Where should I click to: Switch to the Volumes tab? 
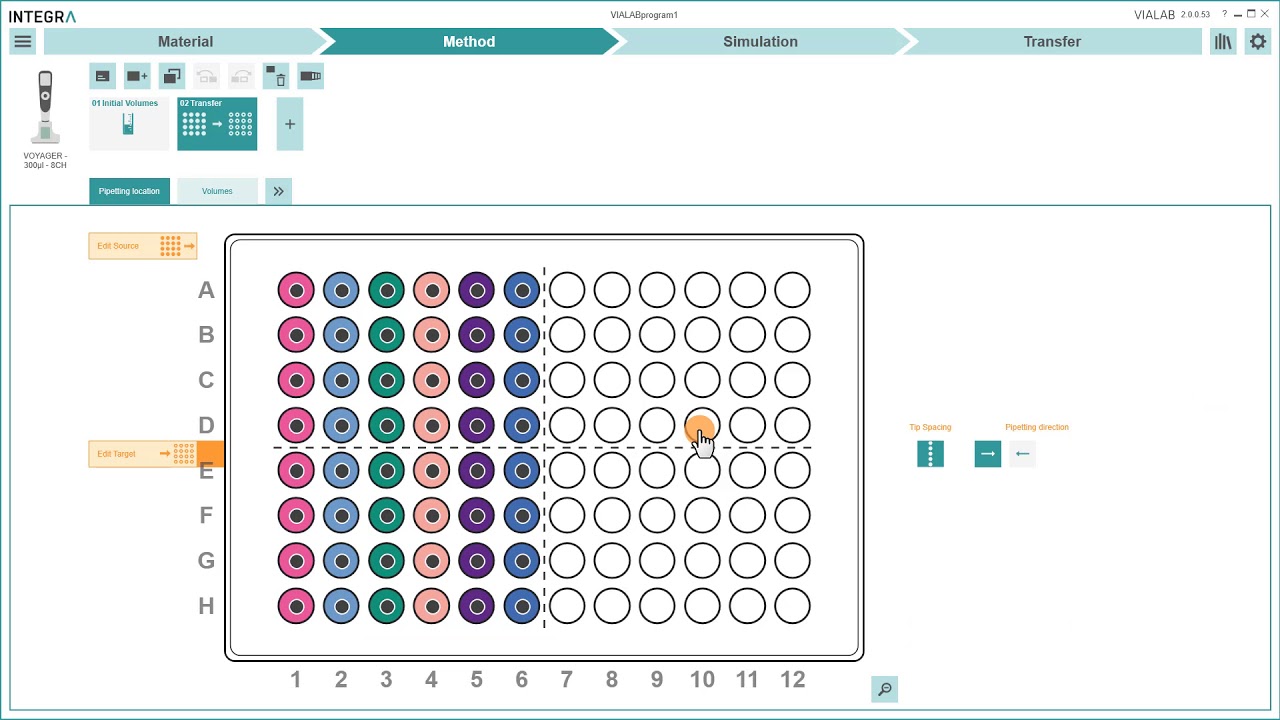[x=217, y=191]
